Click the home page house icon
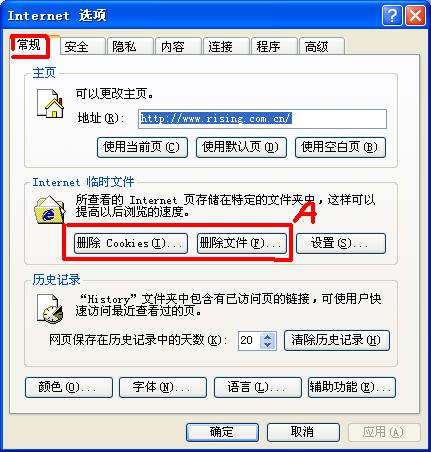 (50, 103)
